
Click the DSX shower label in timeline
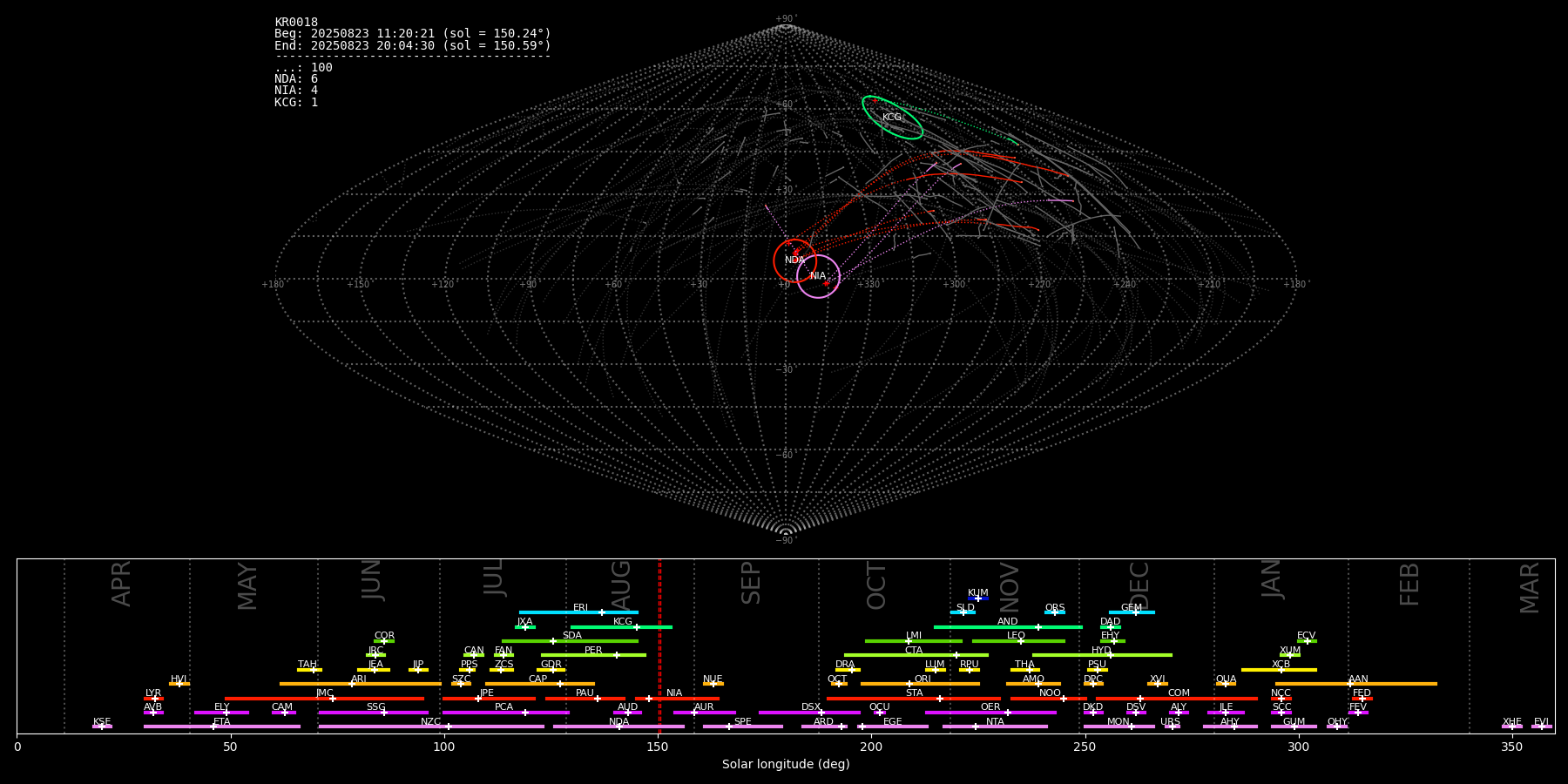812,707
